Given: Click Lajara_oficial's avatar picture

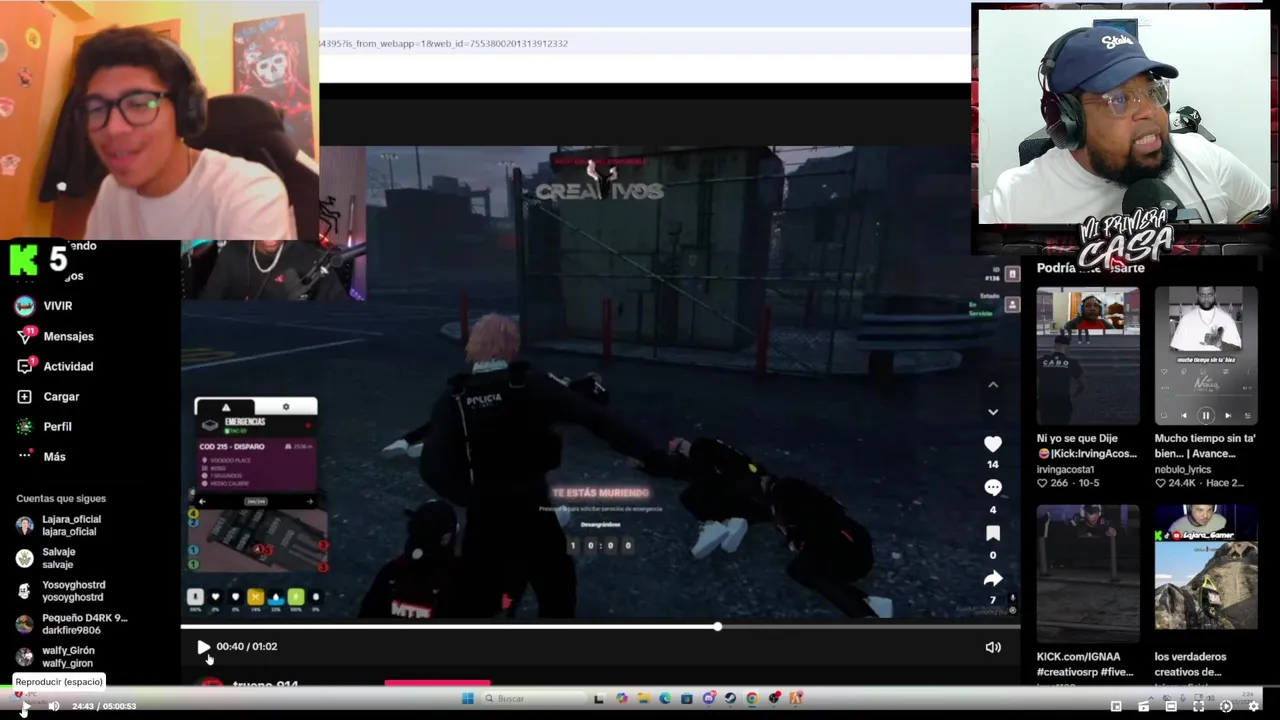Looking at the screenshot, I should [x=25, y=525].
